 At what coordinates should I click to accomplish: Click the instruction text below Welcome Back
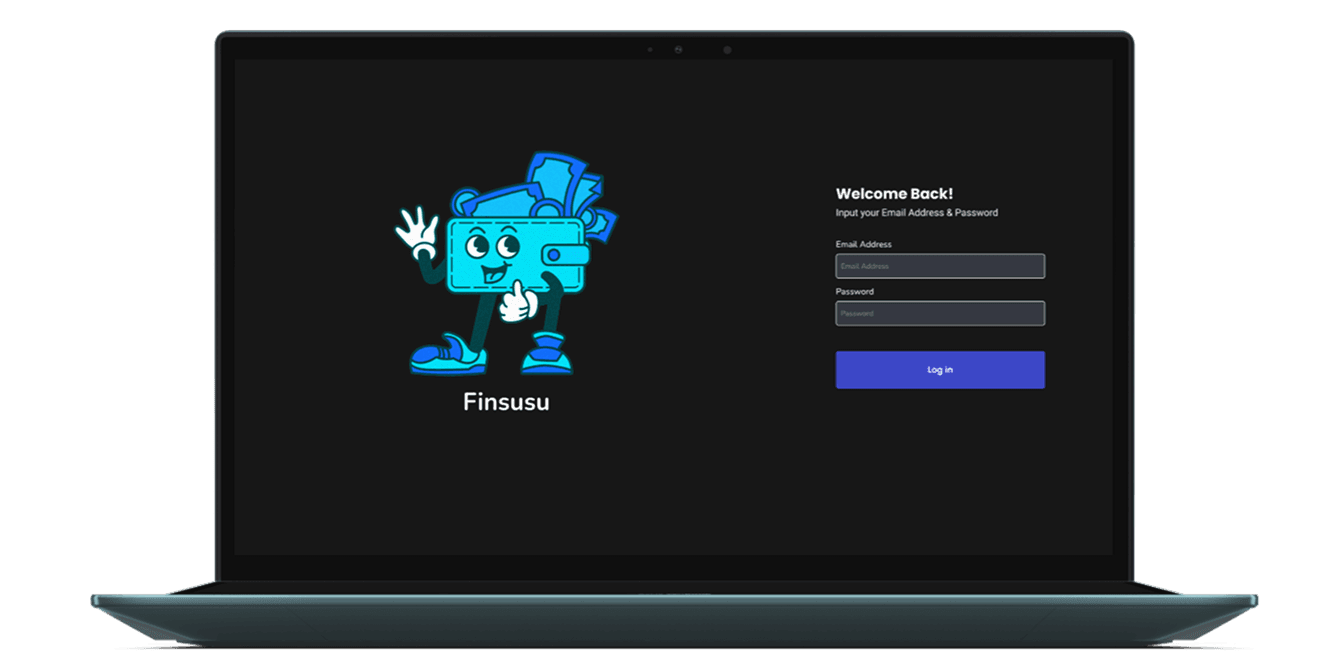coord(917,212)
